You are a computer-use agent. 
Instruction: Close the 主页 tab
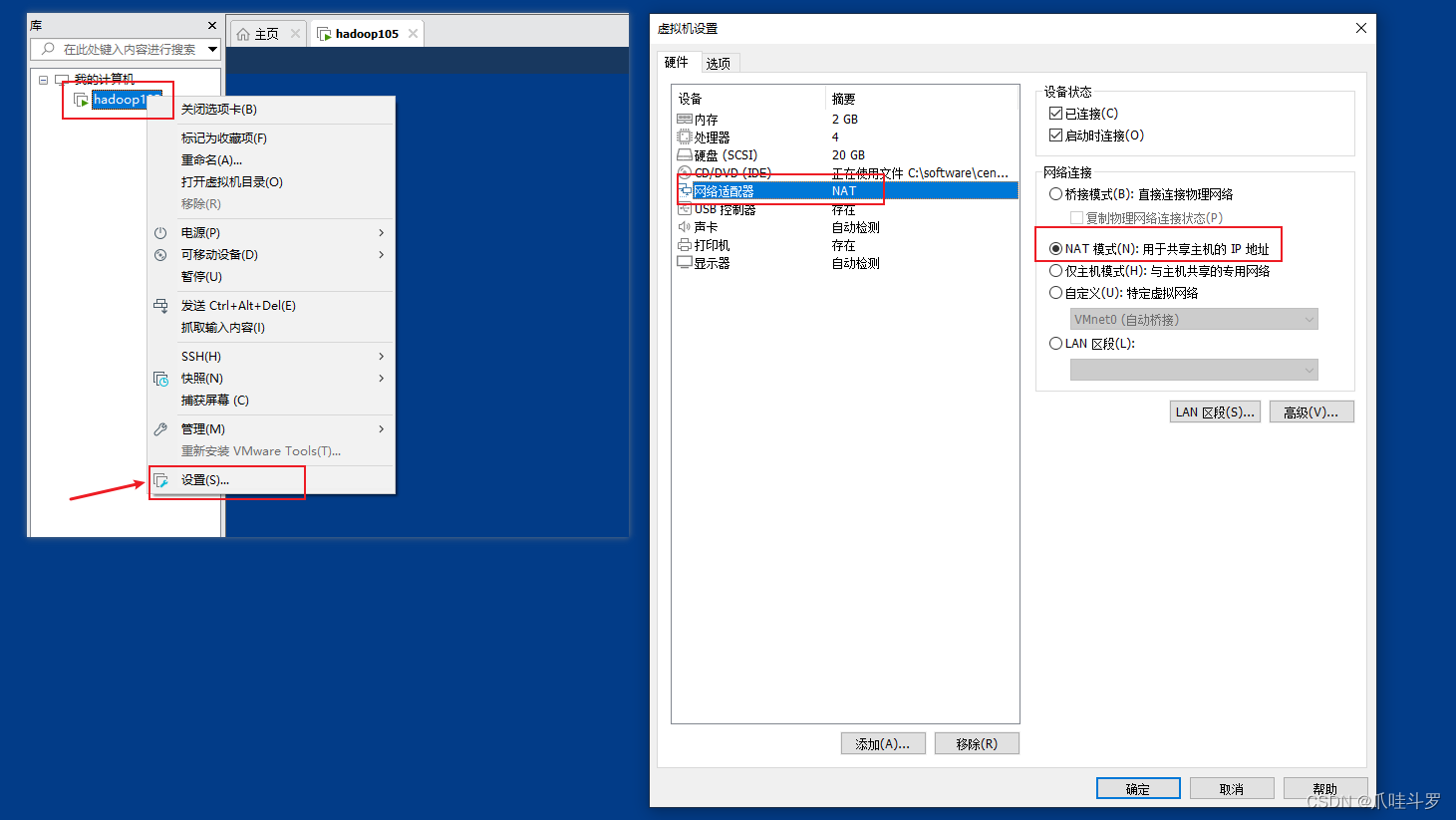[x=295, y=34]
